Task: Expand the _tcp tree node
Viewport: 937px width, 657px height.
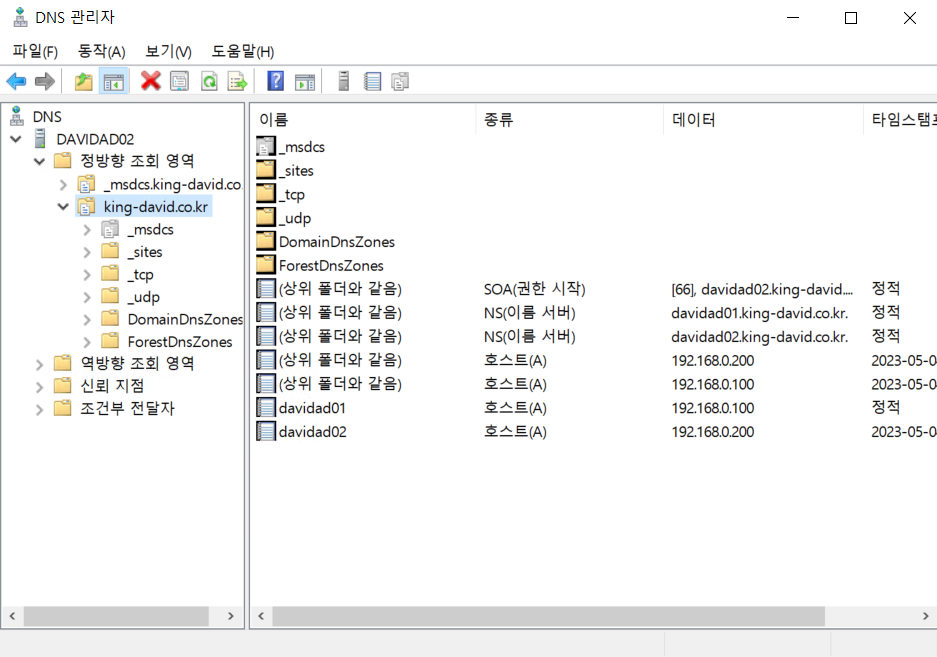Action: (87, 275)
